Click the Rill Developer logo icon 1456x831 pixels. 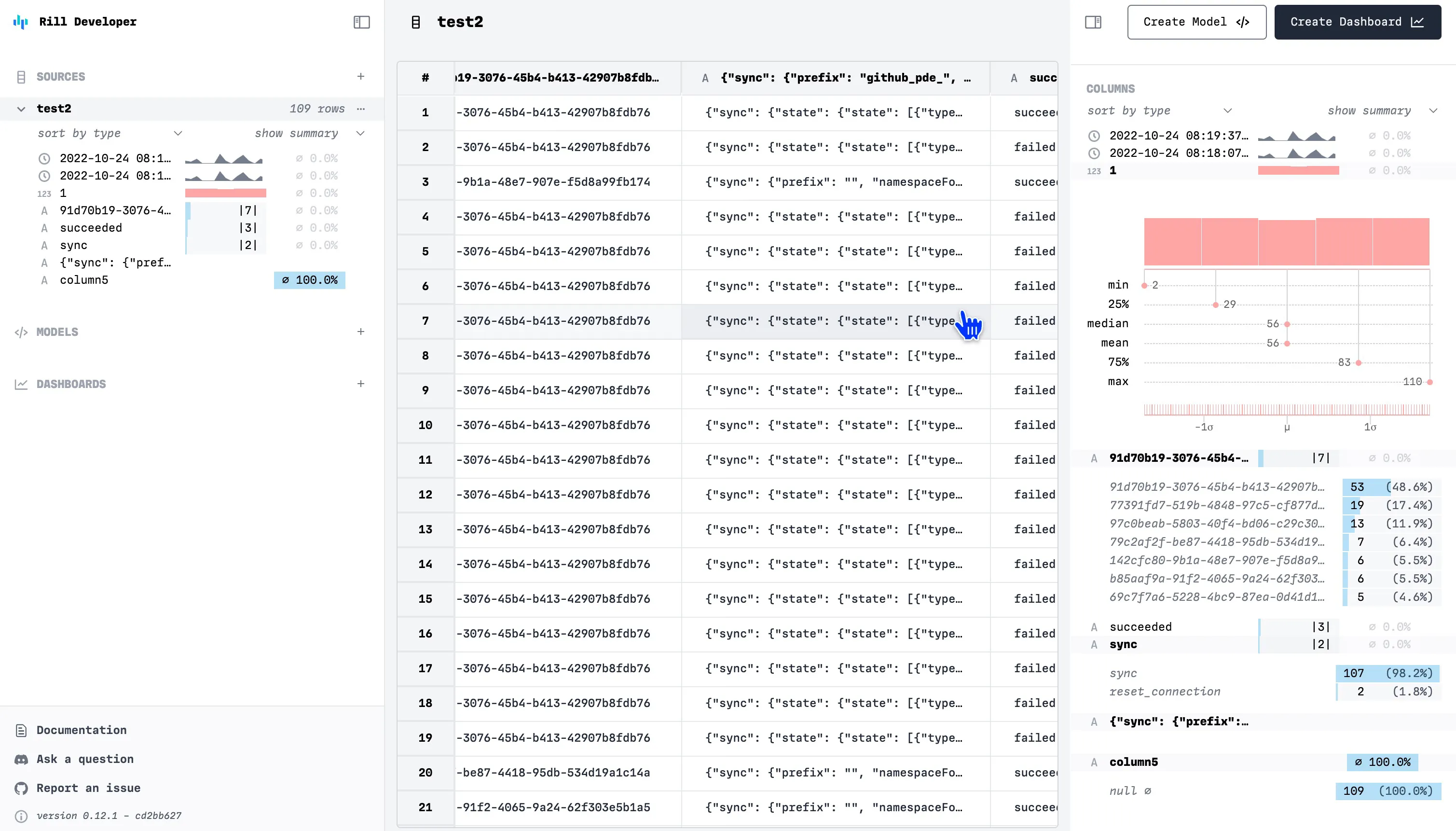[x=21, y=22]
